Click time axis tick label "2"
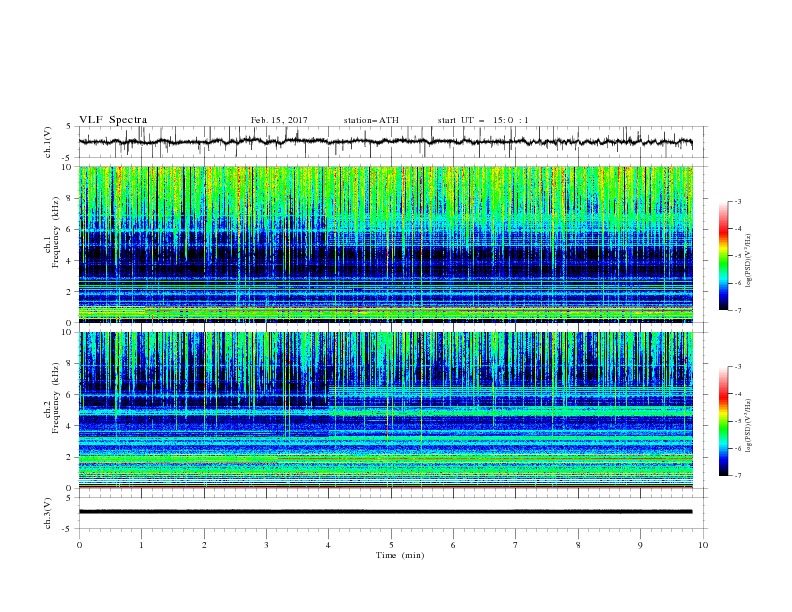This screenshot has height=612, width=792. pos(204,545)
